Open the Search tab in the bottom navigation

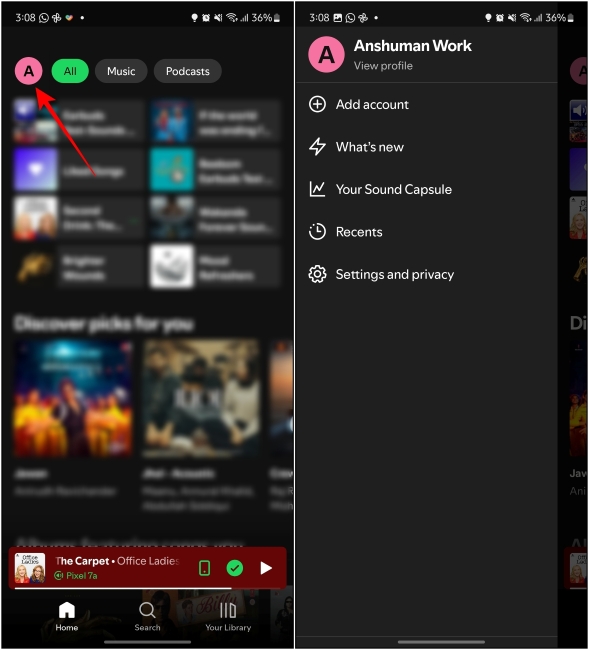point(147,617)
